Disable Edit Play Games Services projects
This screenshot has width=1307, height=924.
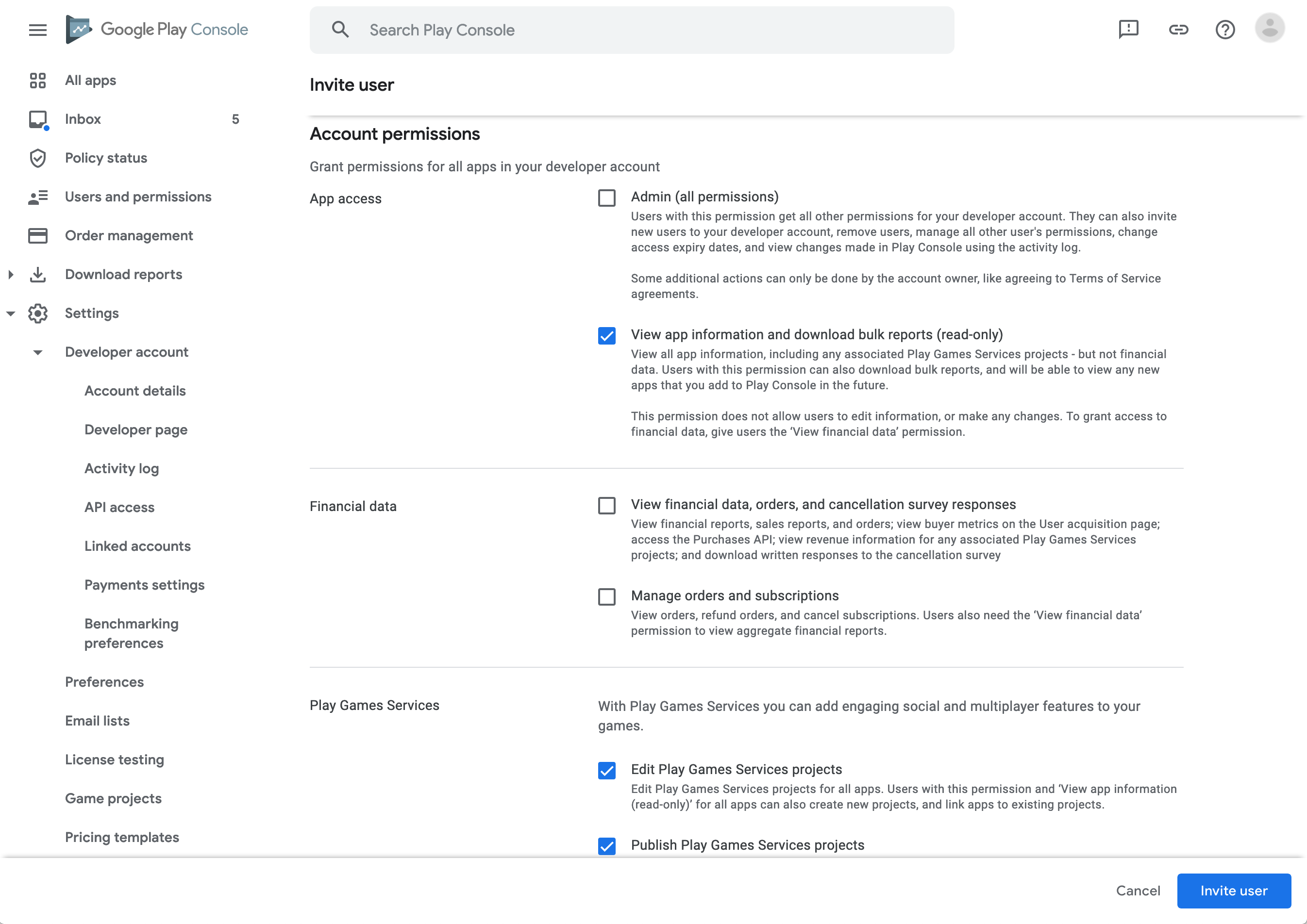coord(607,770)
